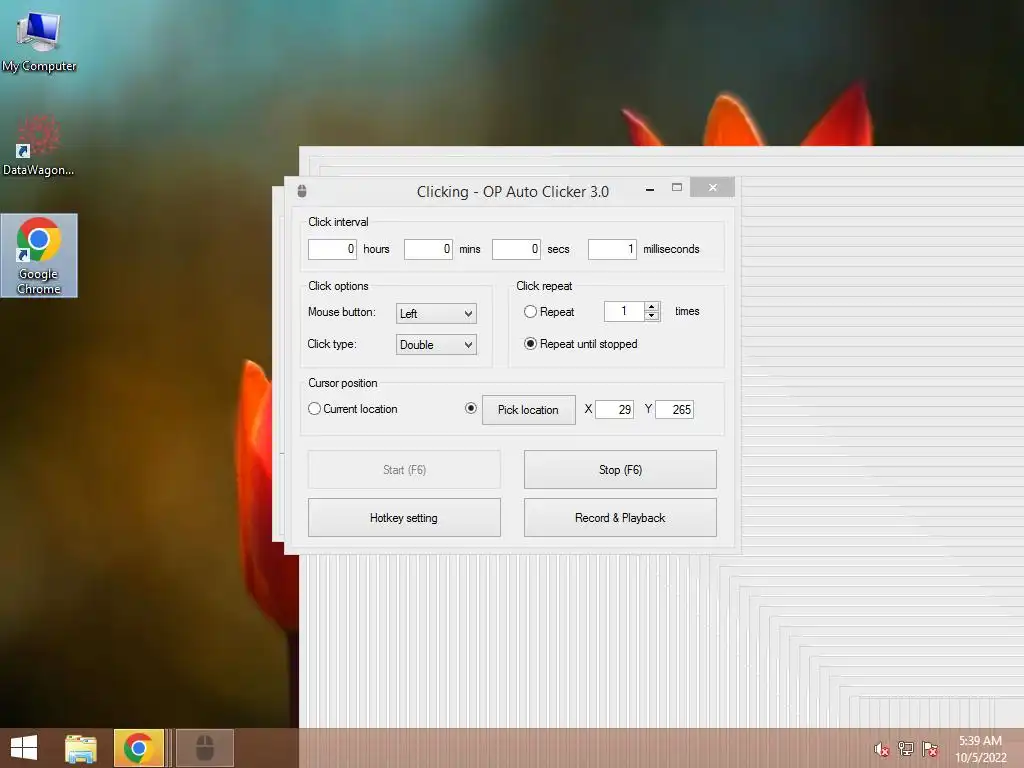Click the Stop (F6) button
Screen dimensions: 1024x768
click(x=620, y=470)
